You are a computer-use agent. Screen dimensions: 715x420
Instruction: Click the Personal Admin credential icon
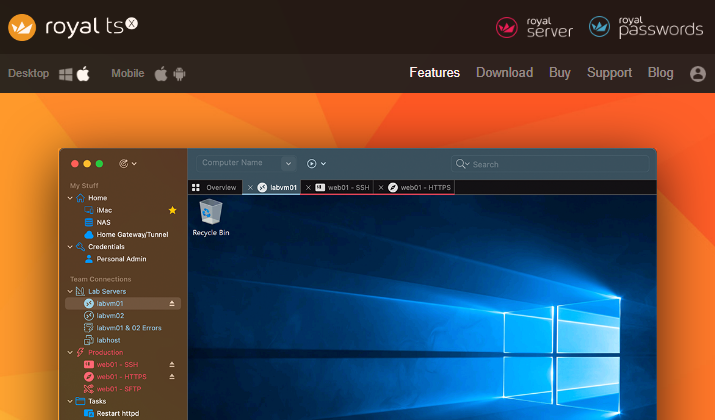click(89, 259)
